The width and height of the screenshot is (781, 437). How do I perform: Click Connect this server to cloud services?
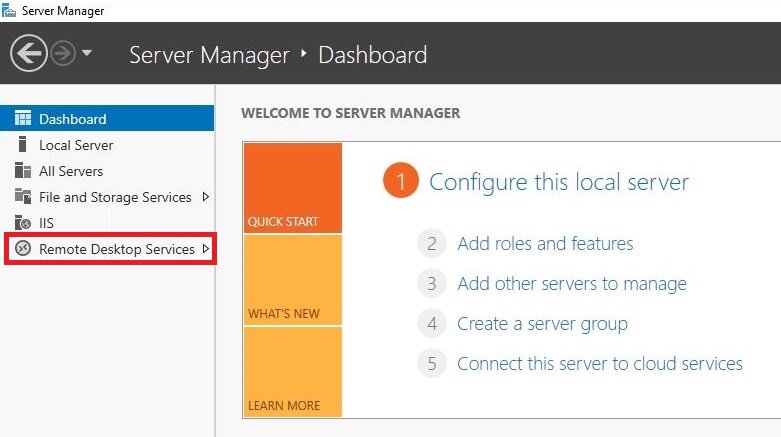(600, 364)
